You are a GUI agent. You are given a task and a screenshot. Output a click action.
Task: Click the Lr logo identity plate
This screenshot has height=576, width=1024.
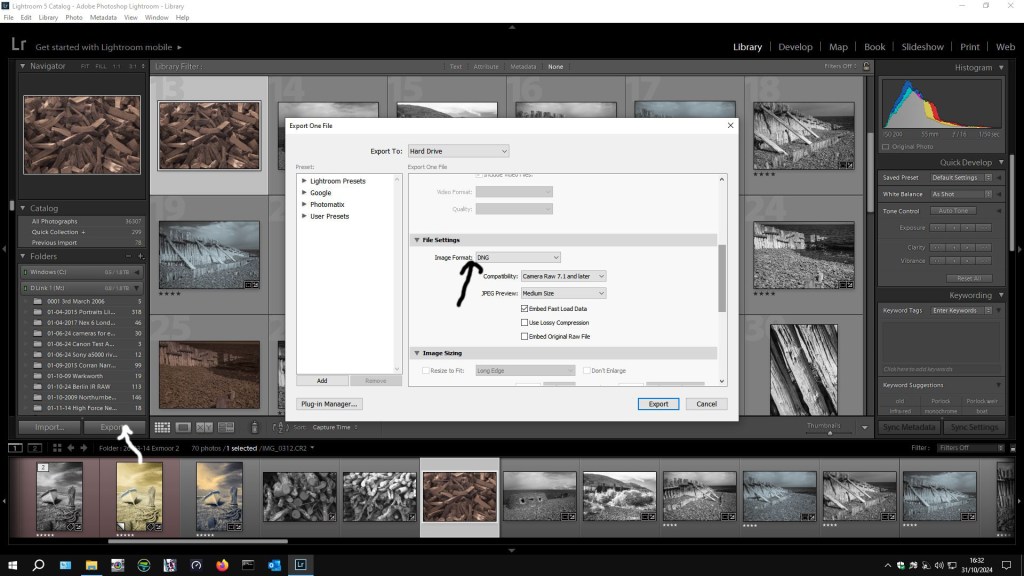17,46
